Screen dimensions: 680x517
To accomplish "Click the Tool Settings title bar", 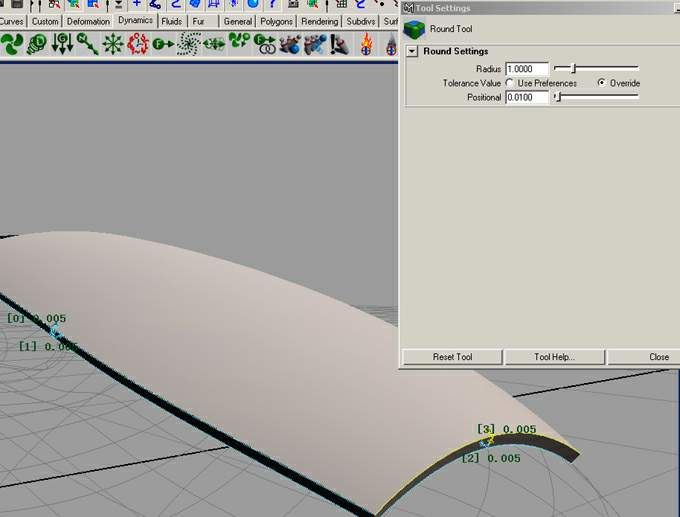I will tap(541, 8).
